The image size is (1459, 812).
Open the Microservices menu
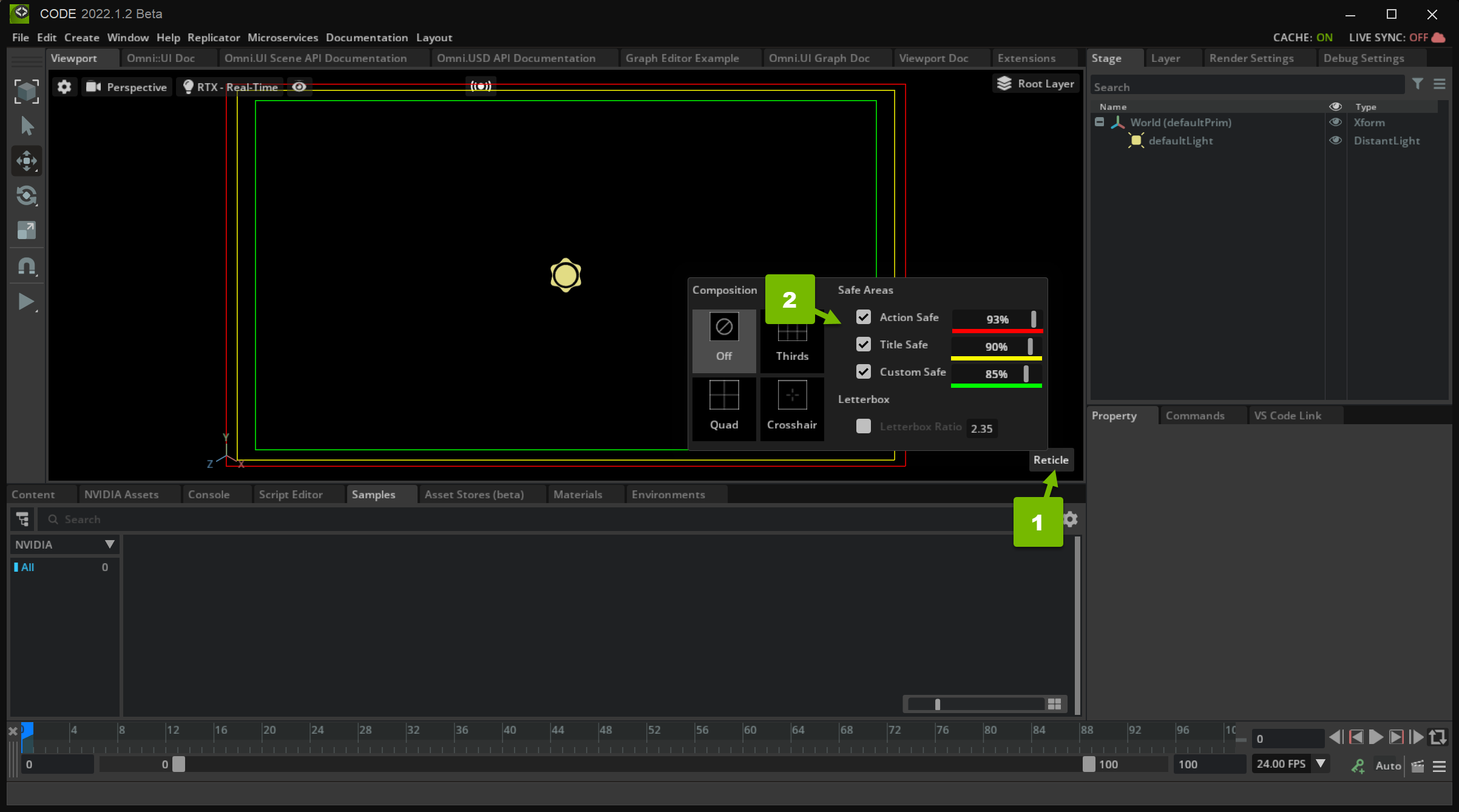pyautogui.click(x=283, y=38)
